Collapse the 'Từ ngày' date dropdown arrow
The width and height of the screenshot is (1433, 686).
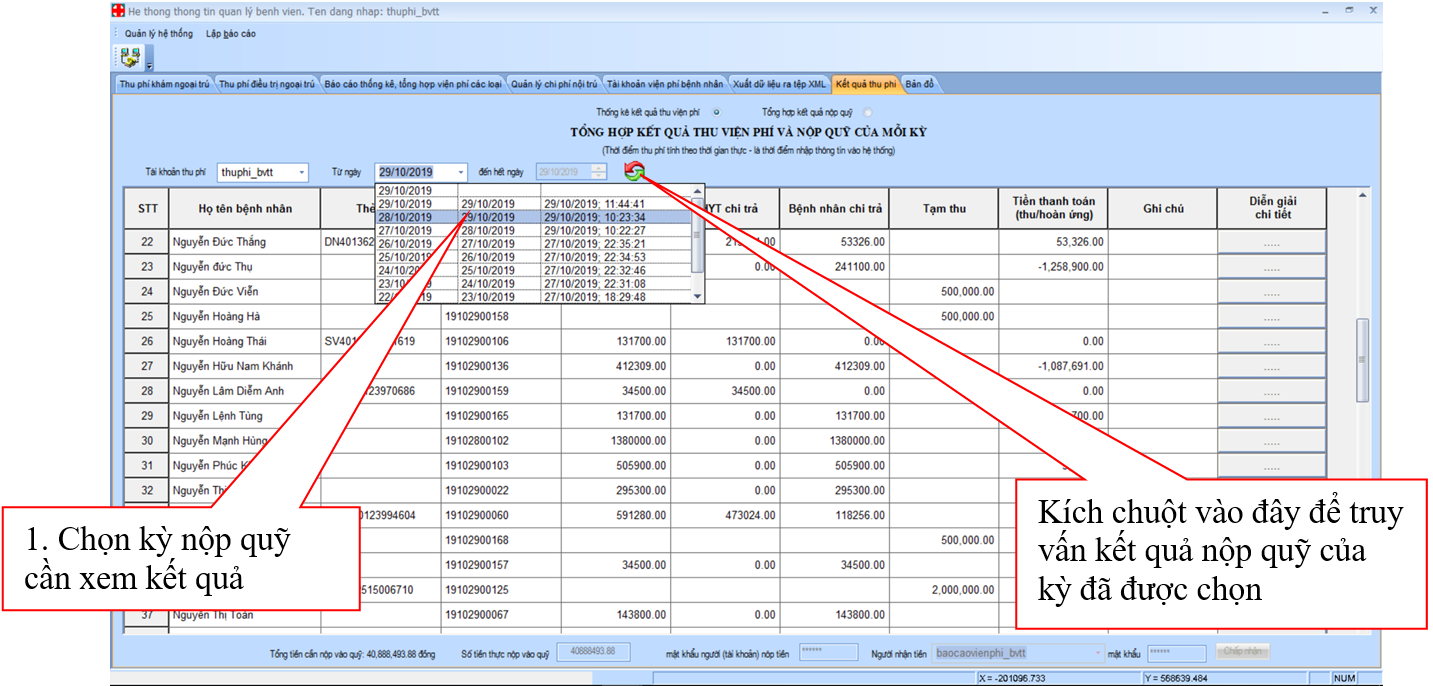tap(460, 172)
